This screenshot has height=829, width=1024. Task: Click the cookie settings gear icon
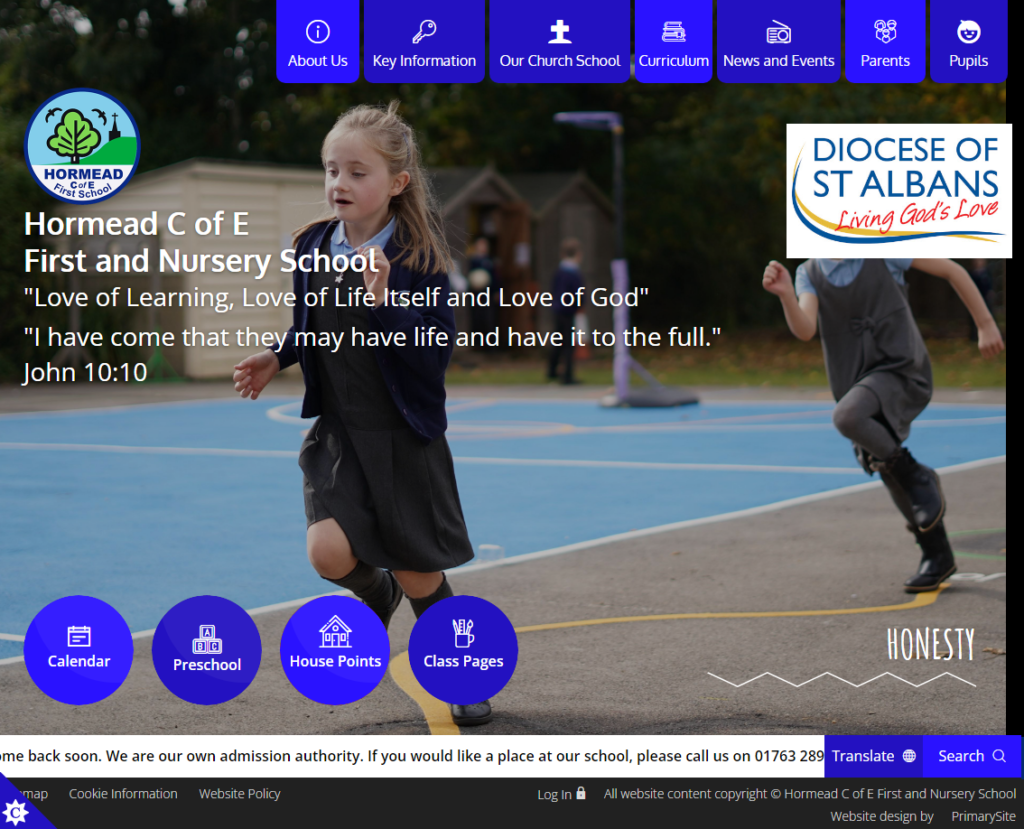pyautogui.click(x=16, y=812)
